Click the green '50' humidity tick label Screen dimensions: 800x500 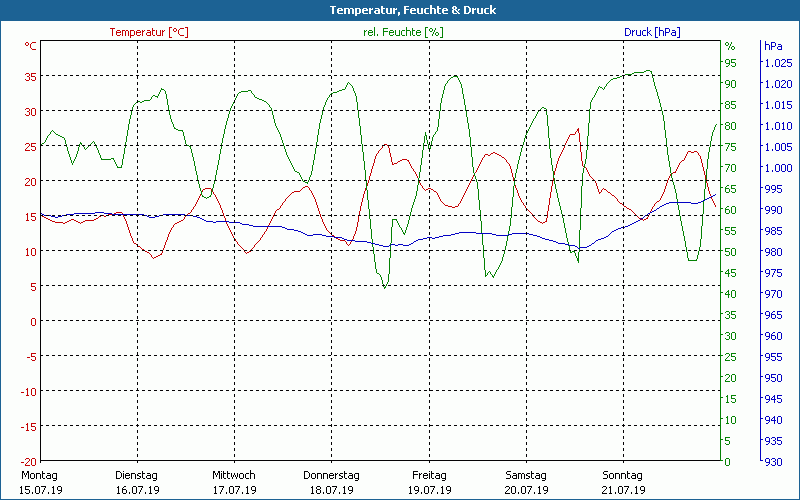[x=731, y=252]
